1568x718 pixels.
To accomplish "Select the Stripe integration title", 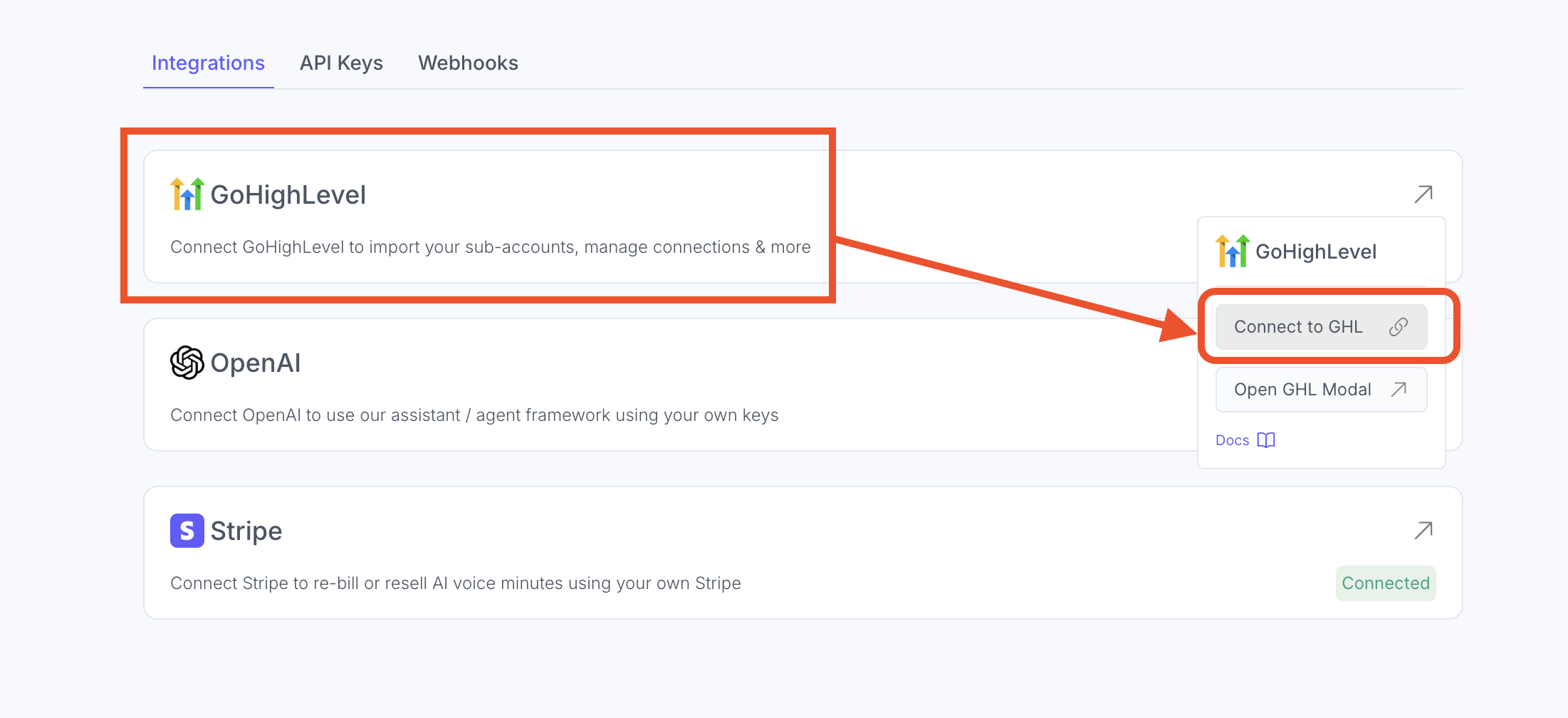I will tap(246, 531).
